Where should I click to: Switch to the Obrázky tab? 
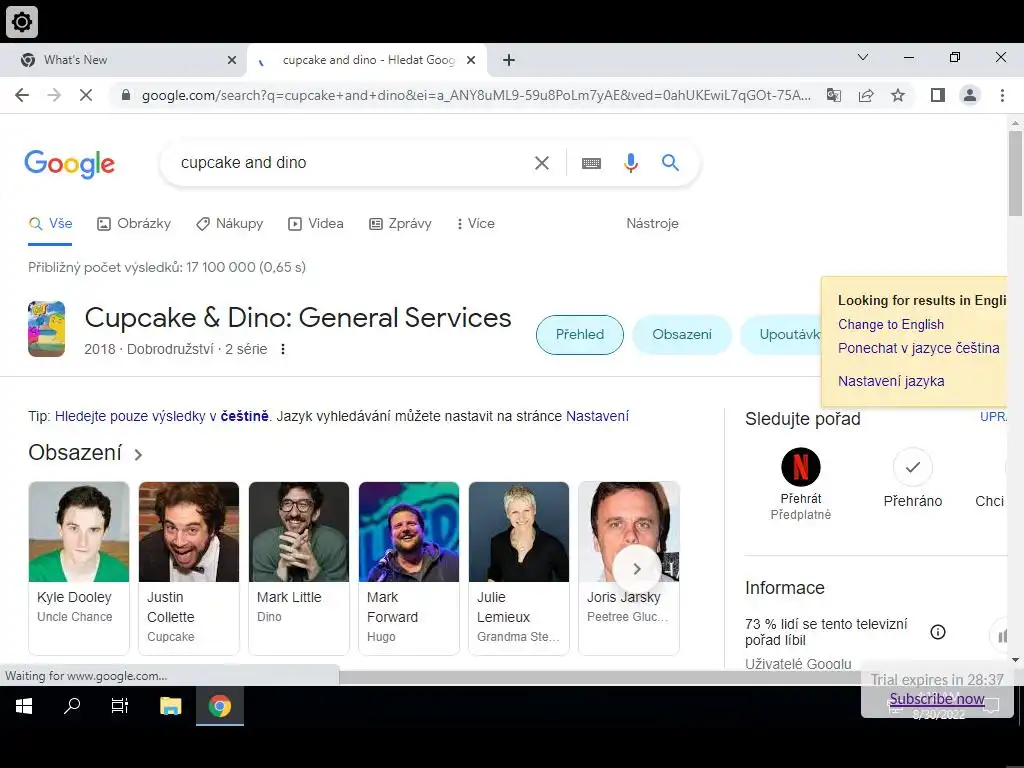134,223
